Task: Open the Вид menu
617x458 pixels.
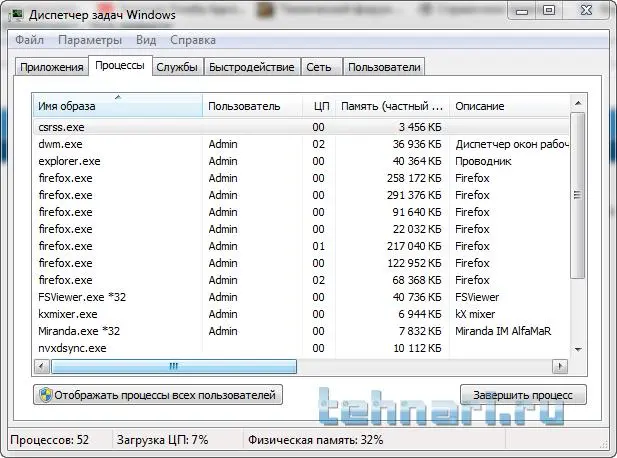Action: [146, 40]
